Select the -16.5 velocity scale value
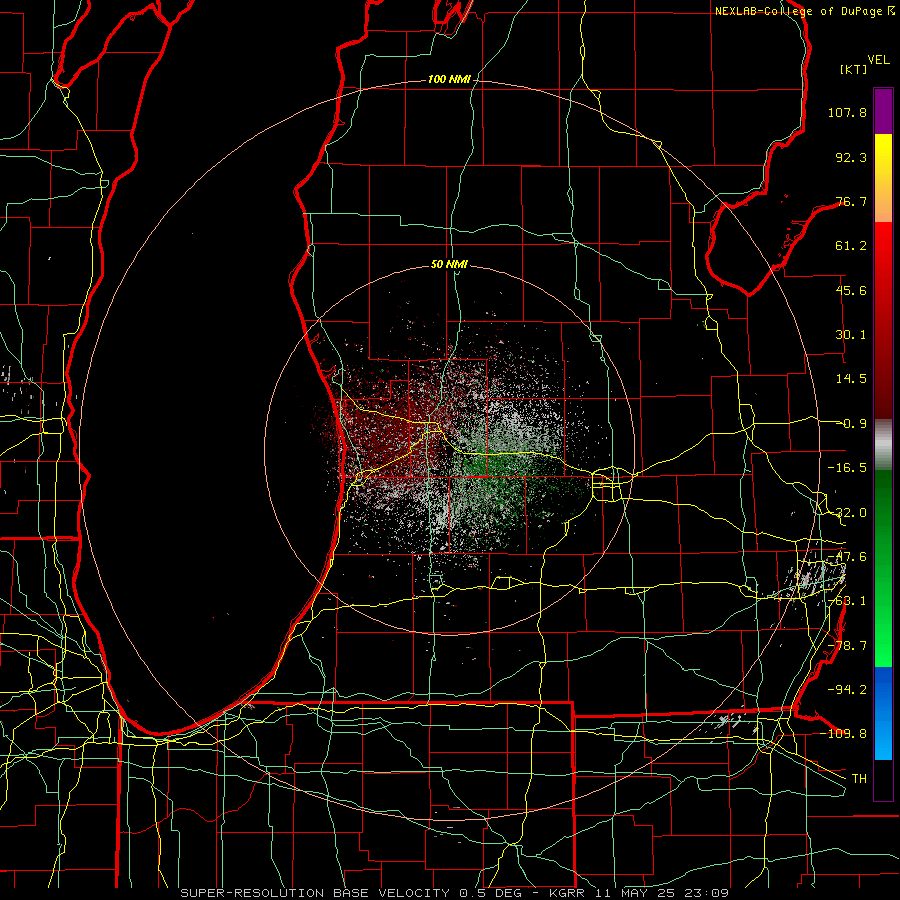 847,468
